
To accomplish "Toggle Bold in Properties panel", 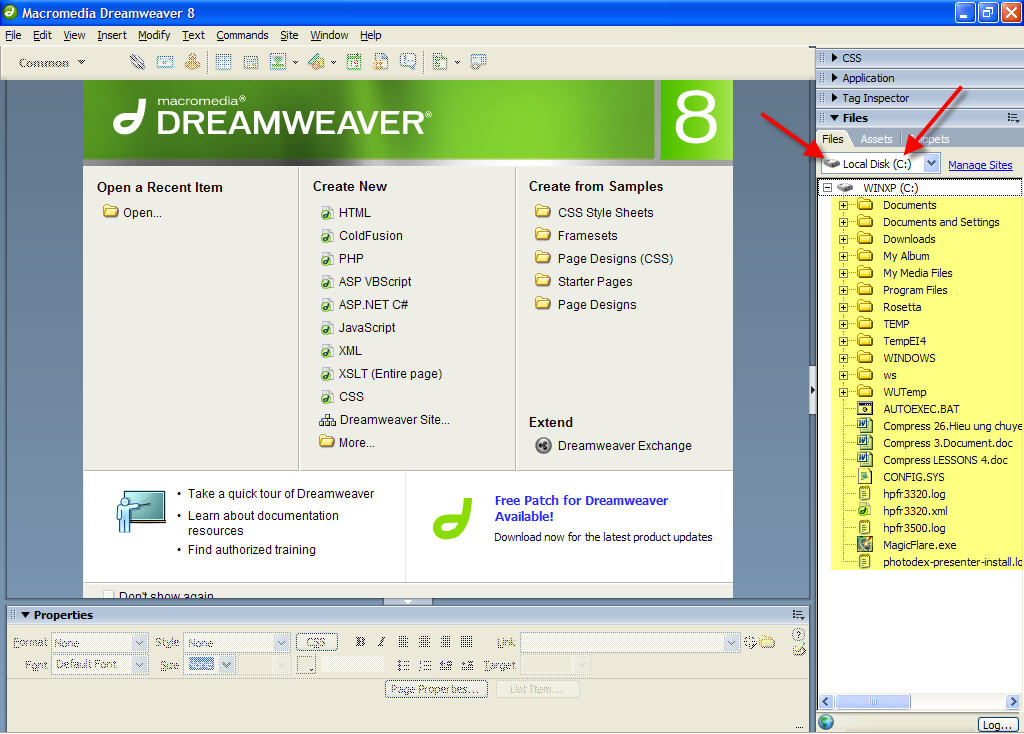I will [x=360, y=642].
